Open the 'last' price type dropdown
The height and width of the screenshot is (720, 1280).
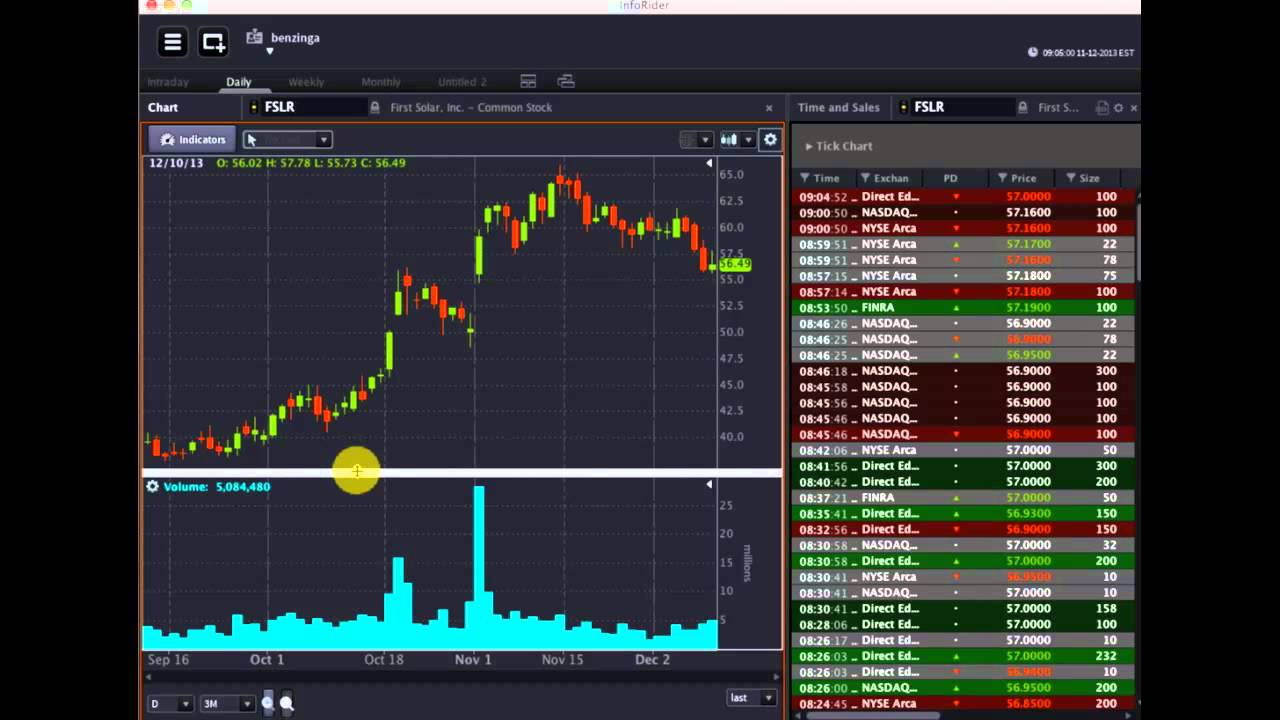[752, 698]
